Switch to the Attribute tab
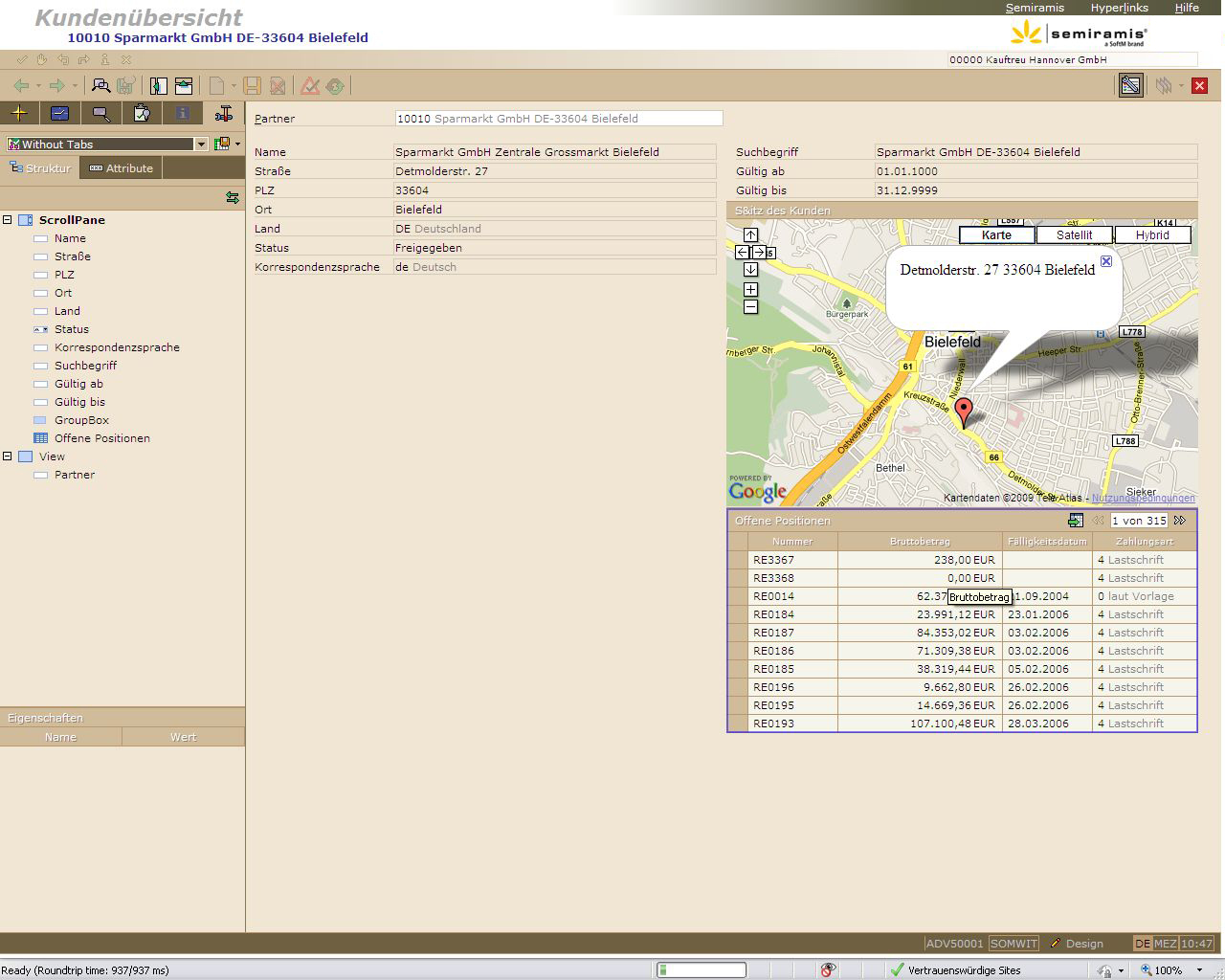This screenshot has width=1225, height=980. 122,168
